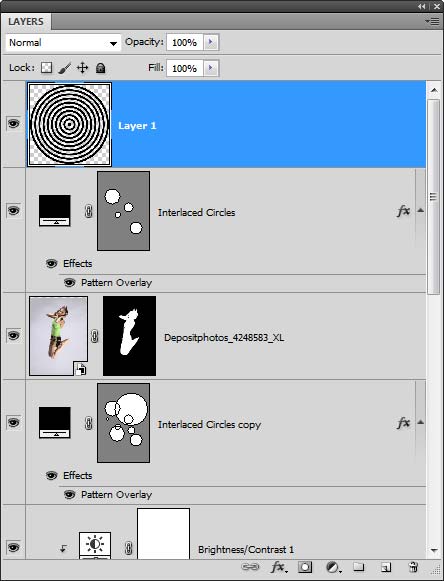Toggle Effects eye under Interlaced Circles copy
Screen dimensions: 444x581
pyautogui.click(x=51, y=475)
